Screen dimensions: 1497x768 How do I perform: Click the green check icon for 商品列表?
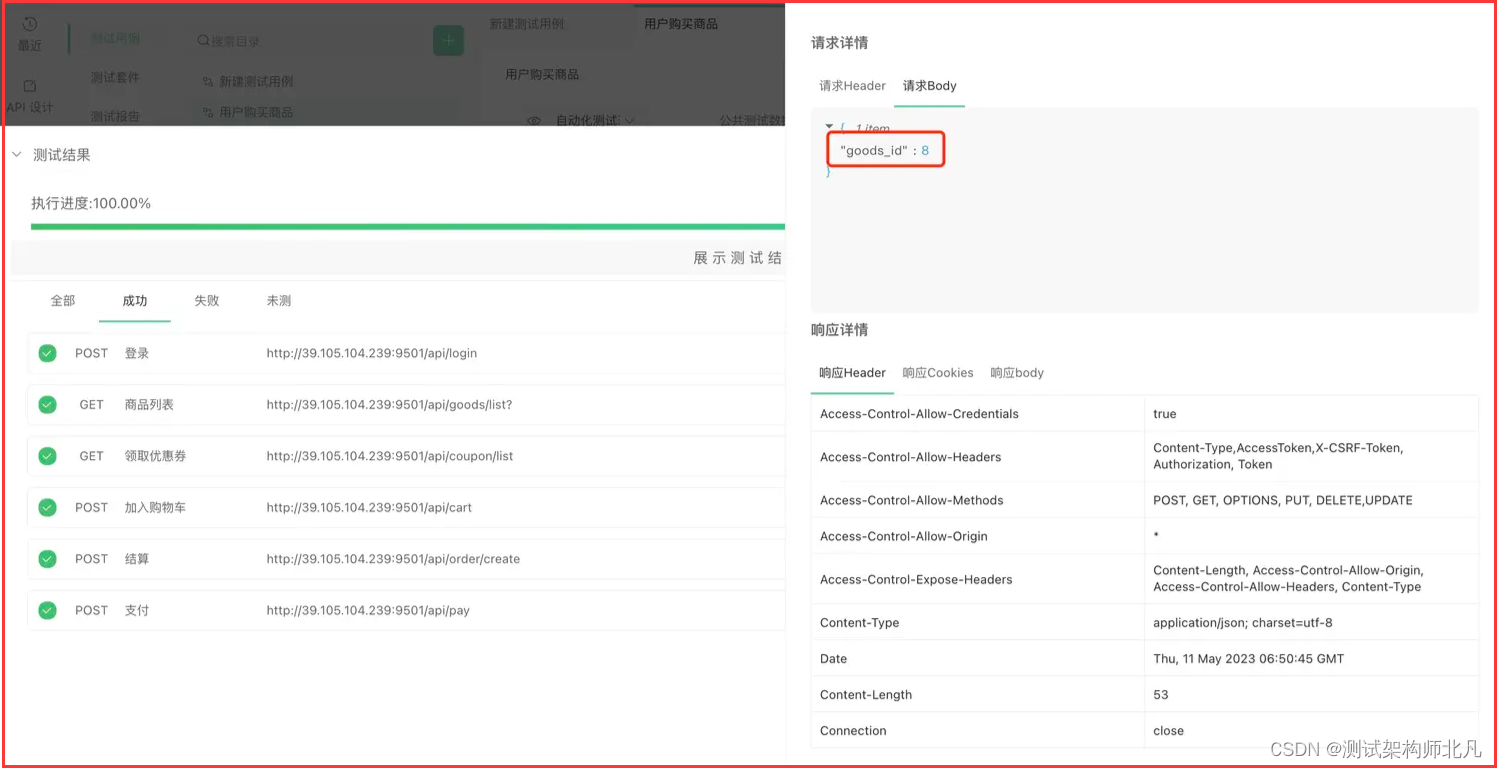47,405
